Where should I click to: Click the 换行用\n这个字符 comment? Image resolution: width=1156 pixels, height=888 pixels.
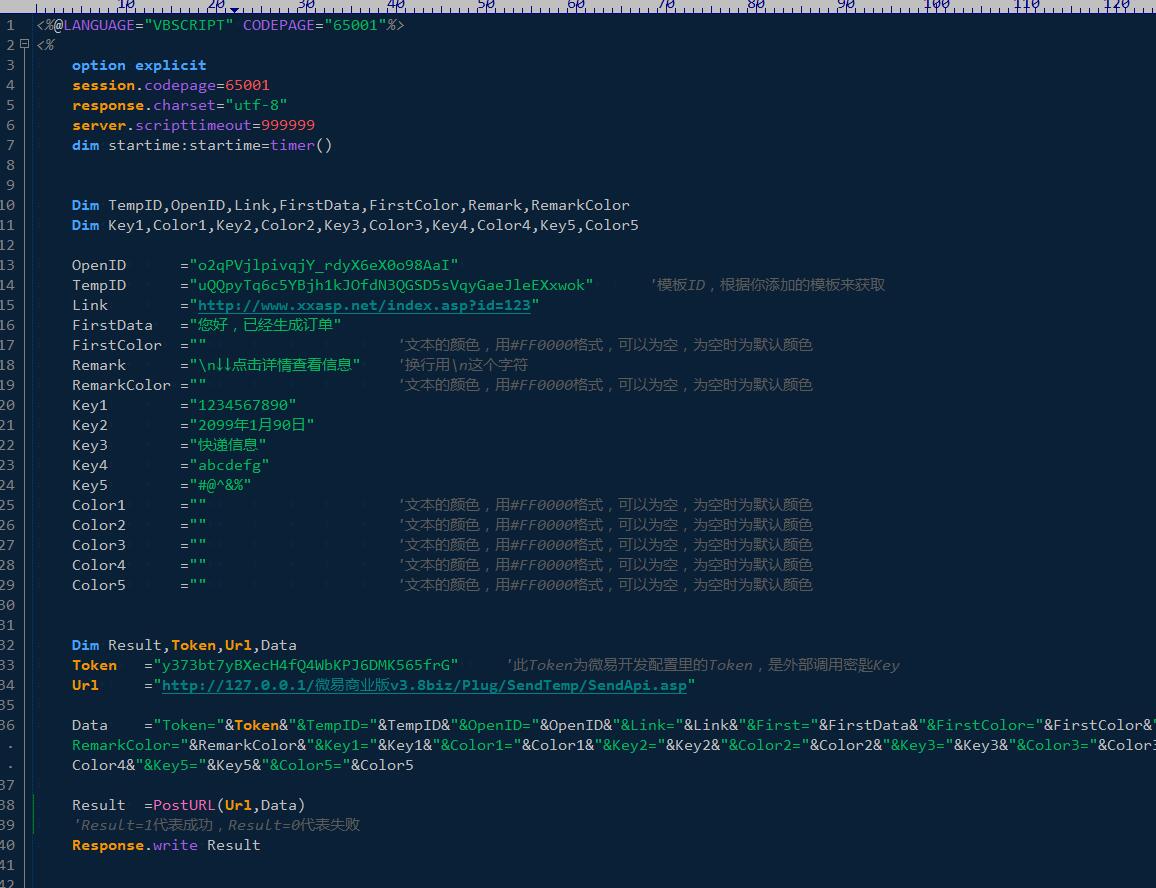coord(463,365)
